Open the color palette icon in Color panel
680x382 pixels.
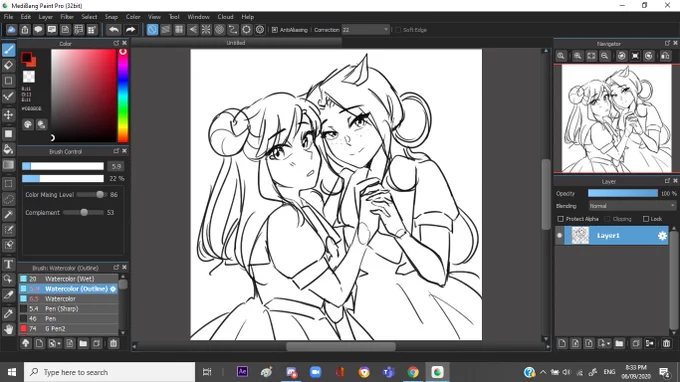28,125
